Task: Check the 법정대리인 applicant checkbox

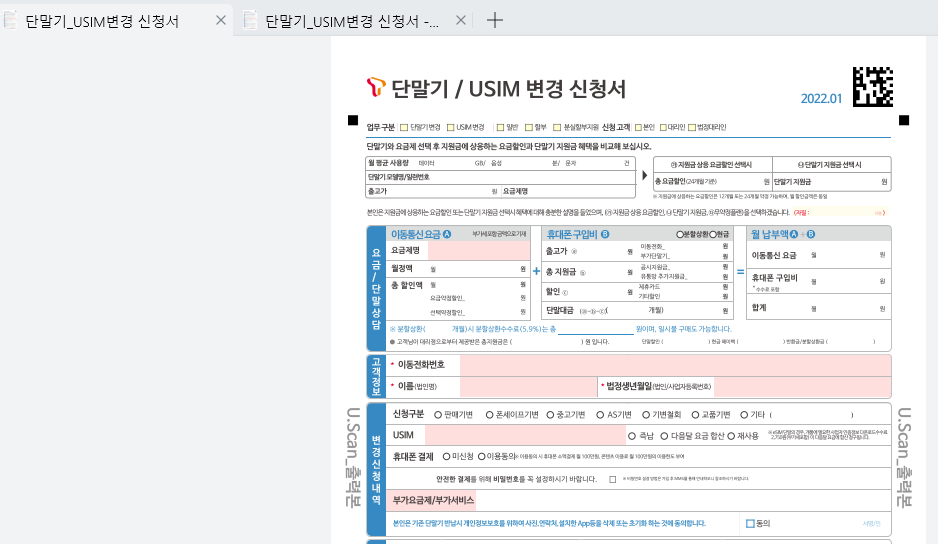Action: pyautogui.click(x=692, y=127)
